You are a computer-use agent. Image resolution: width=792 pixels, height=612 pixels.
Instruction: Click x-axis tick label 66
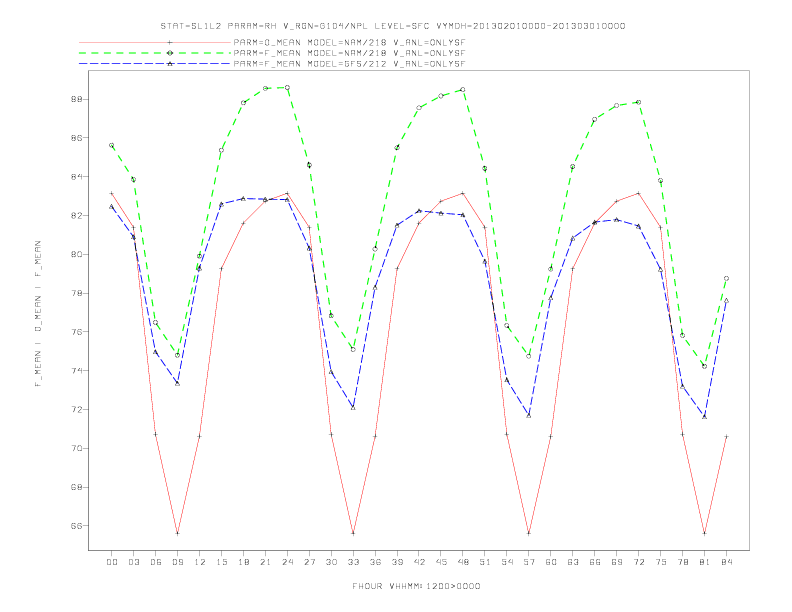tap(595, 562)
